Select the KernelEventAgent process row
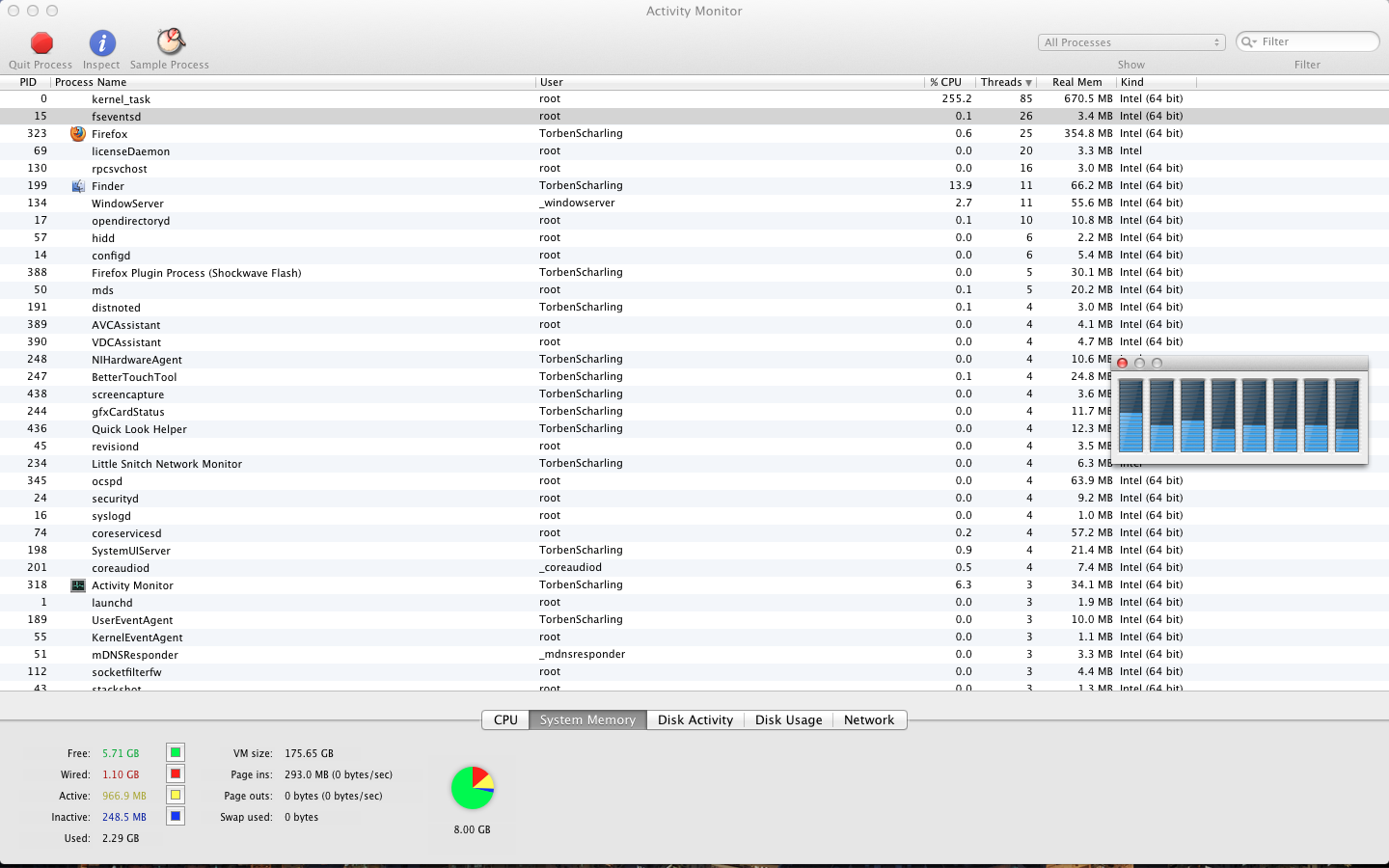 [694, 637]
